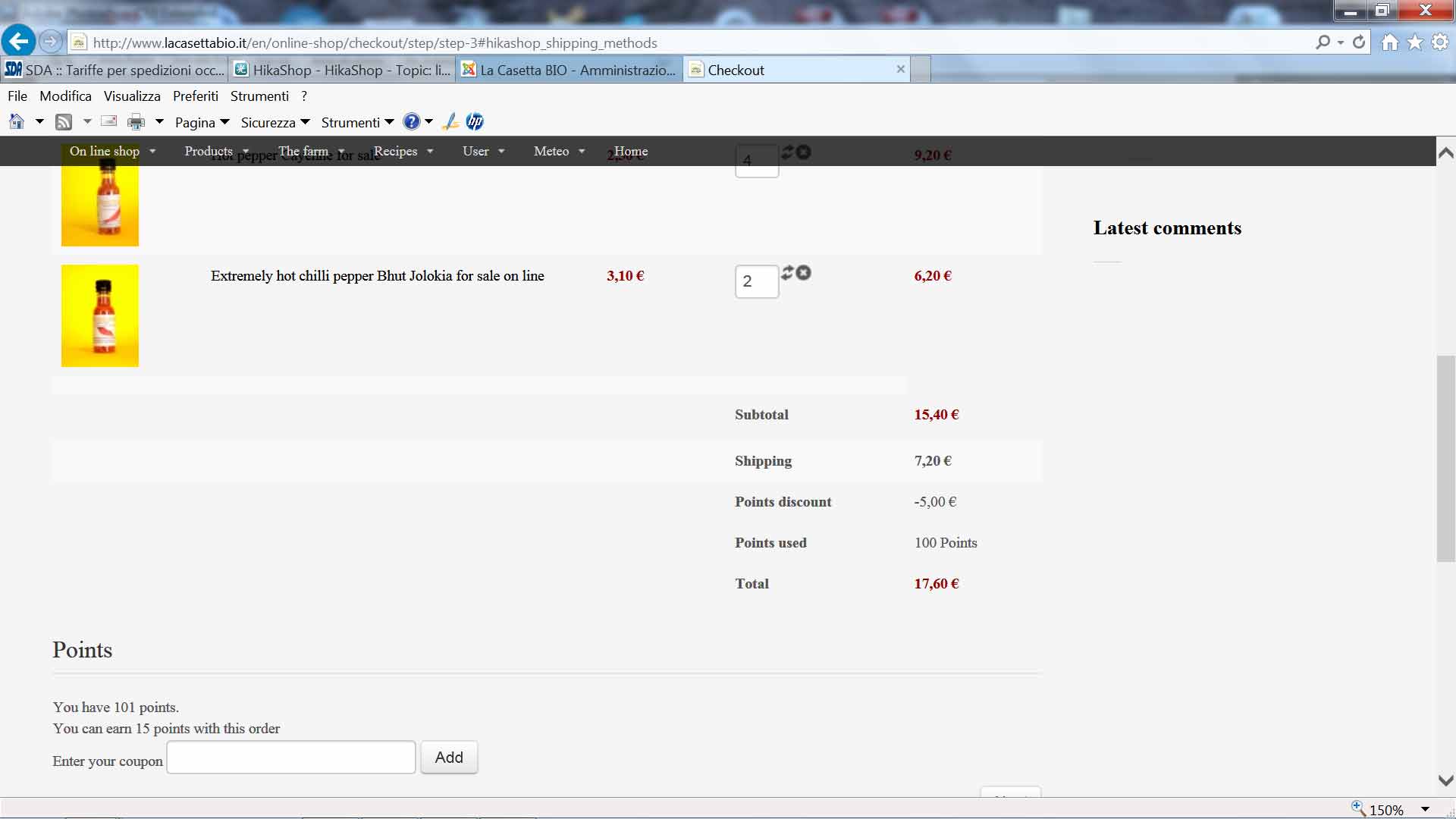This screenshot has width=1456, height=819.
Task: Click the printer icon in toolbar
Action: coord(136,122)
